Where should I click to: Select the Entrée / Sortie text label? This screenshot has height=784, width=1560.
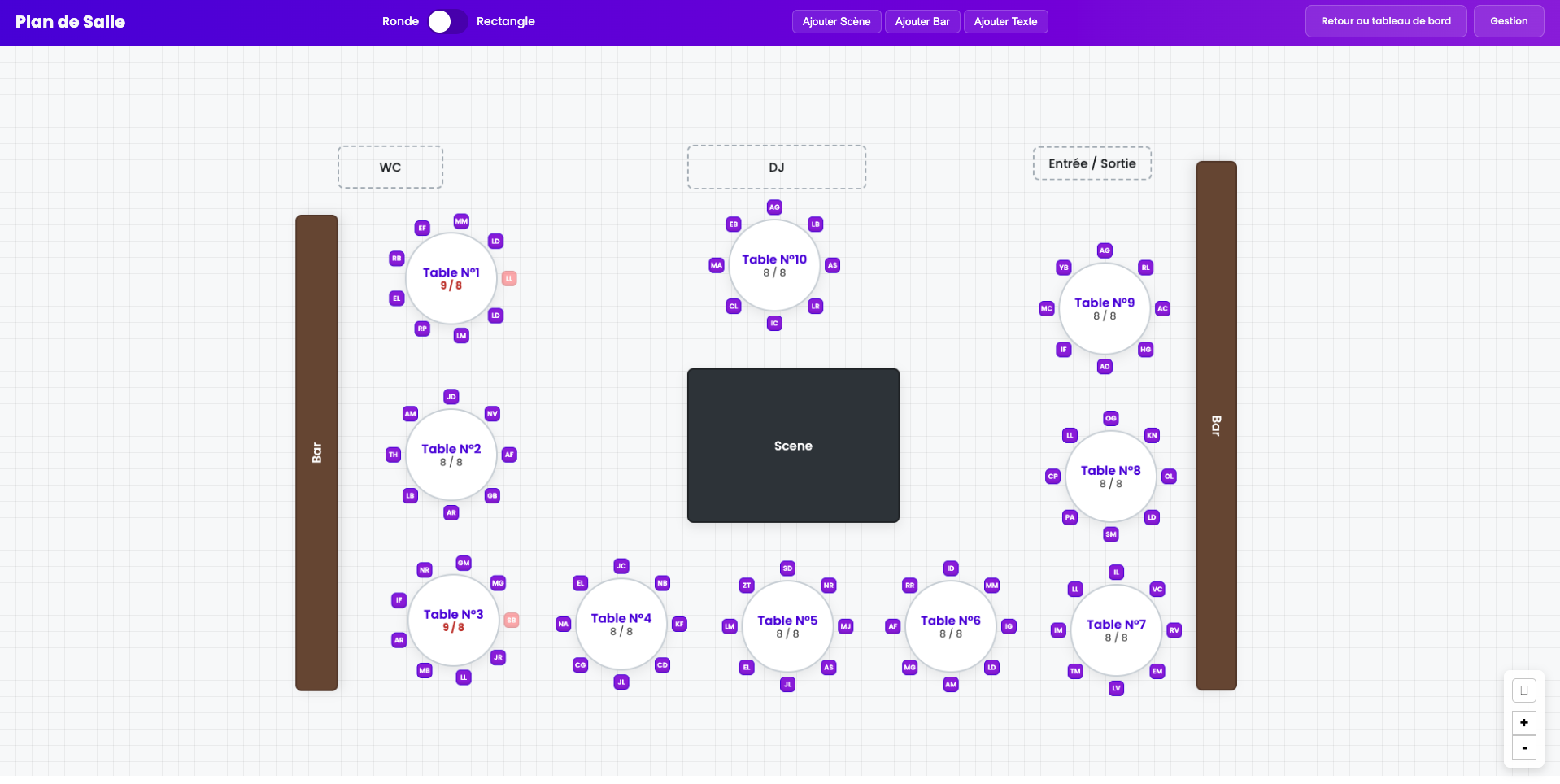[x=1092, y=163]
